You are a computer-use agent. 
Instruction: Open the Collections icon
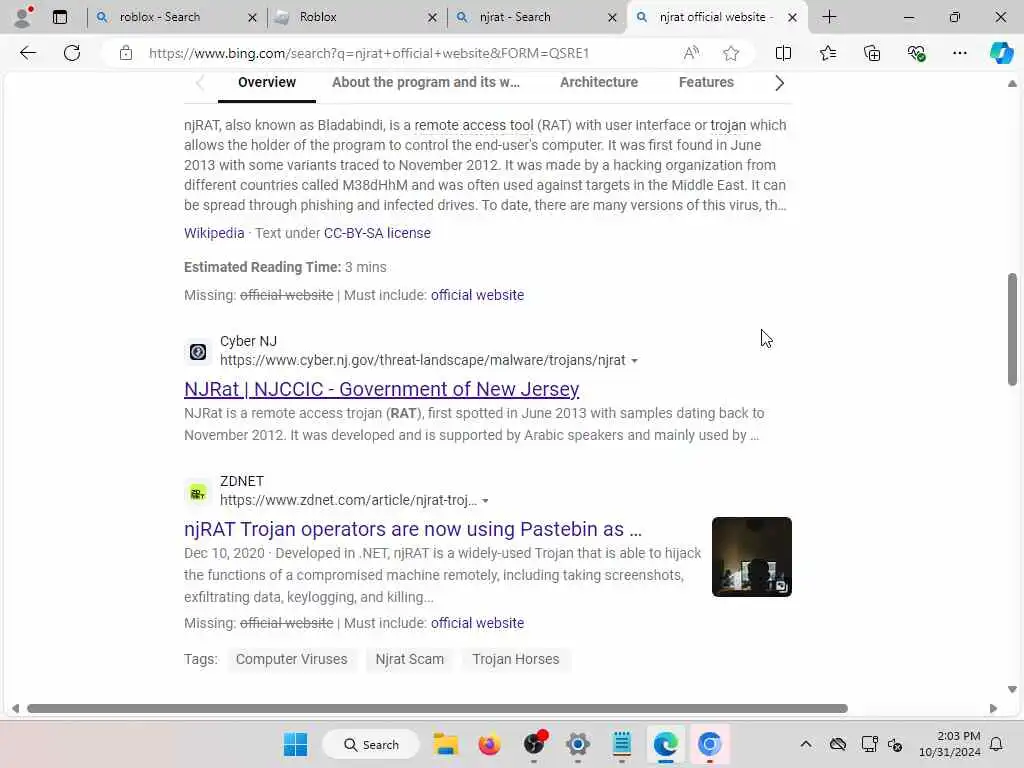coord(872,53)
